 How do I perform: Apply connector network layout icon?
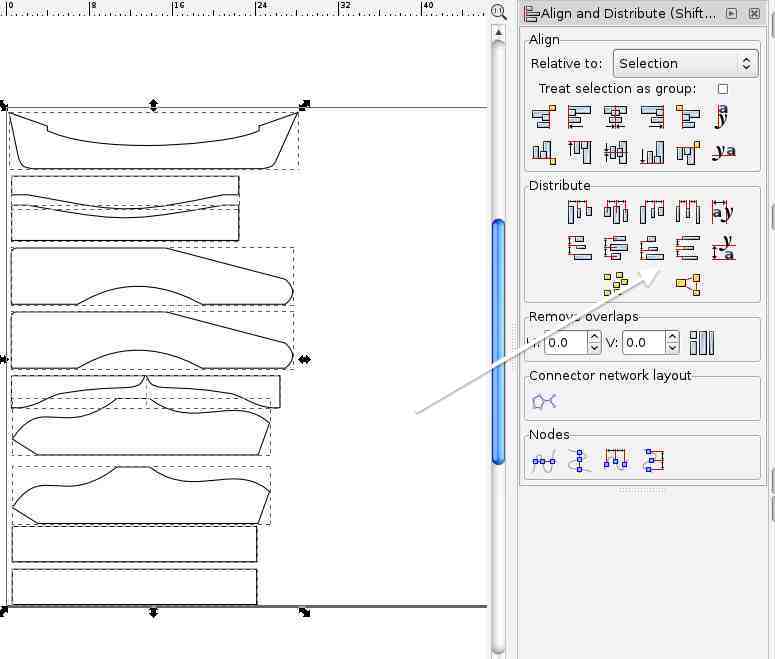click(x=544, y=401)
